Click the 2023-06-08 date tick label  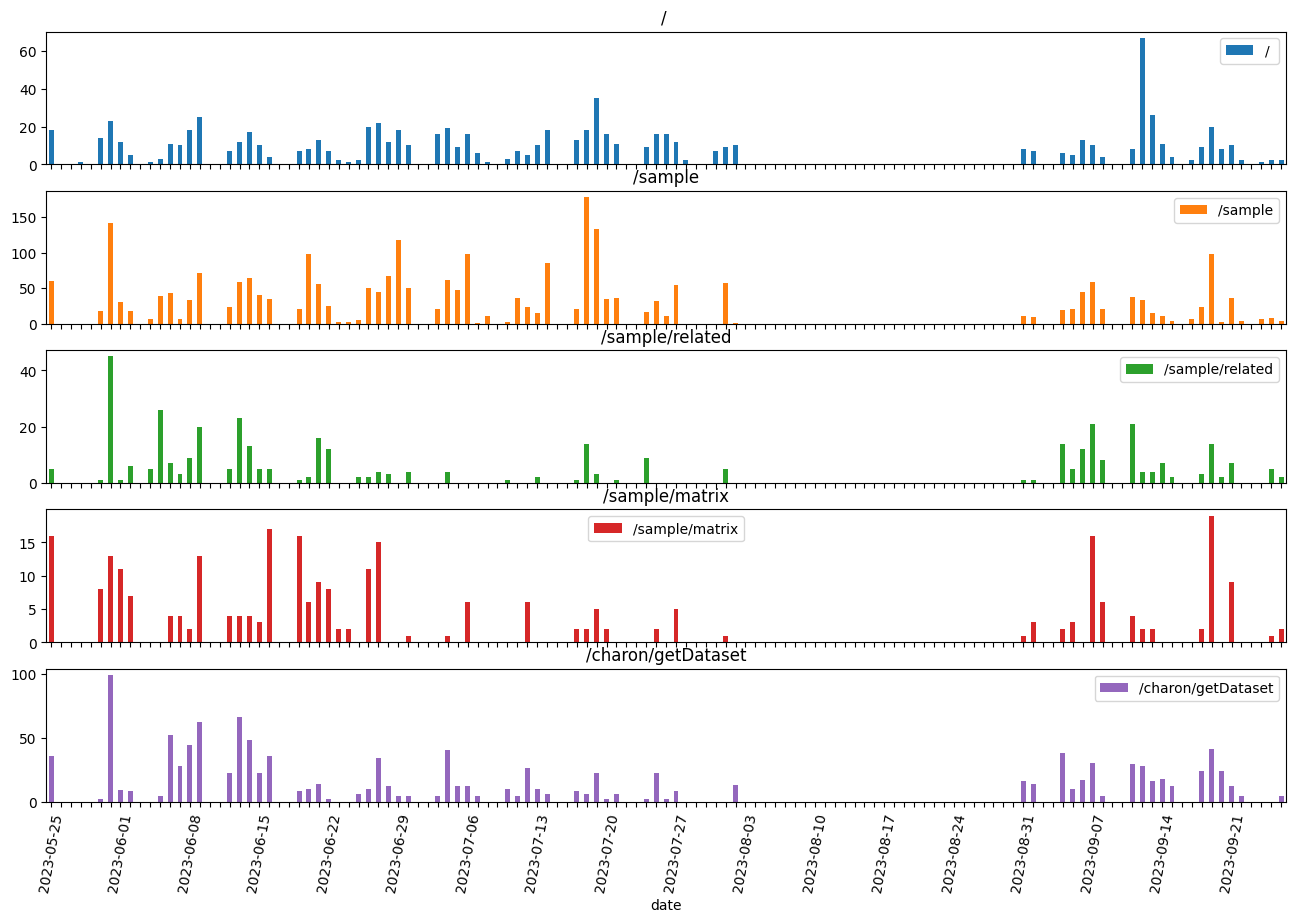190,854
